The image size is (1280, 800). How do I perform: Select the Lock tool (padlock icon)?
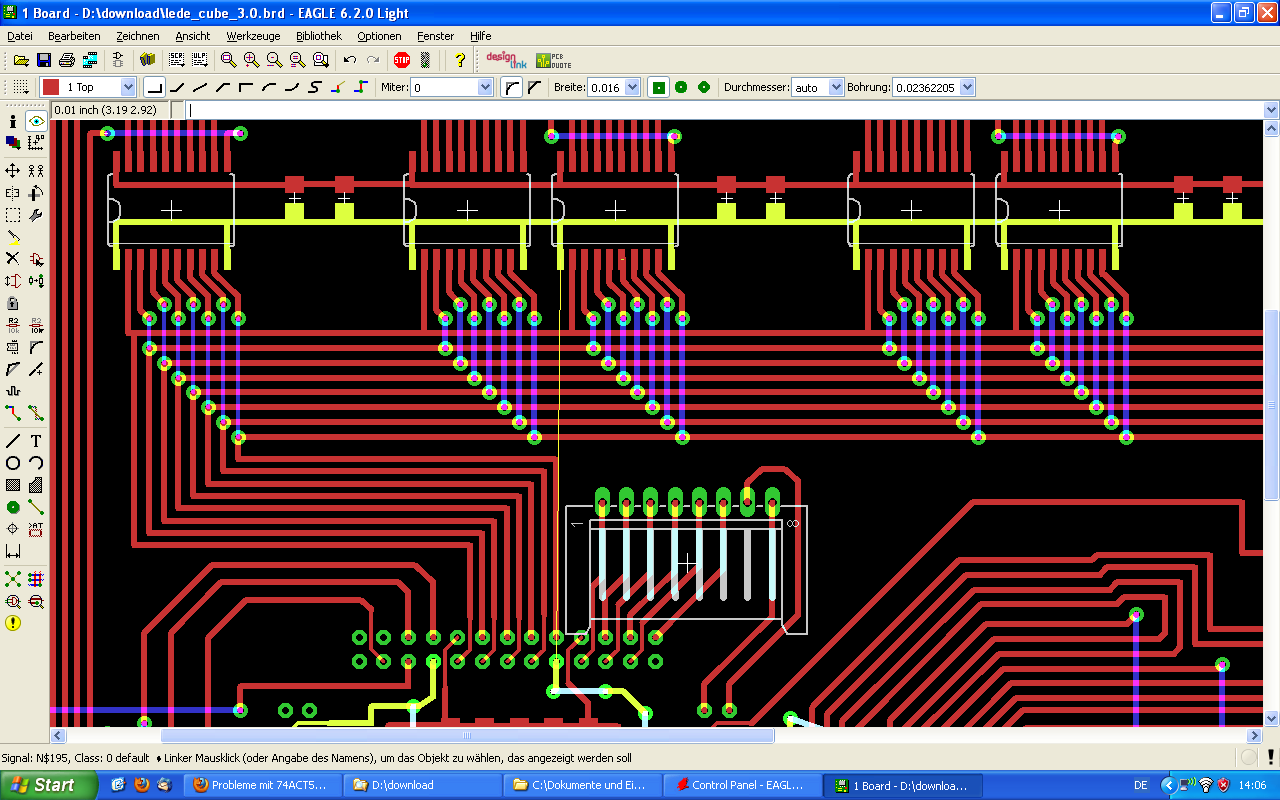click(13, 303)
